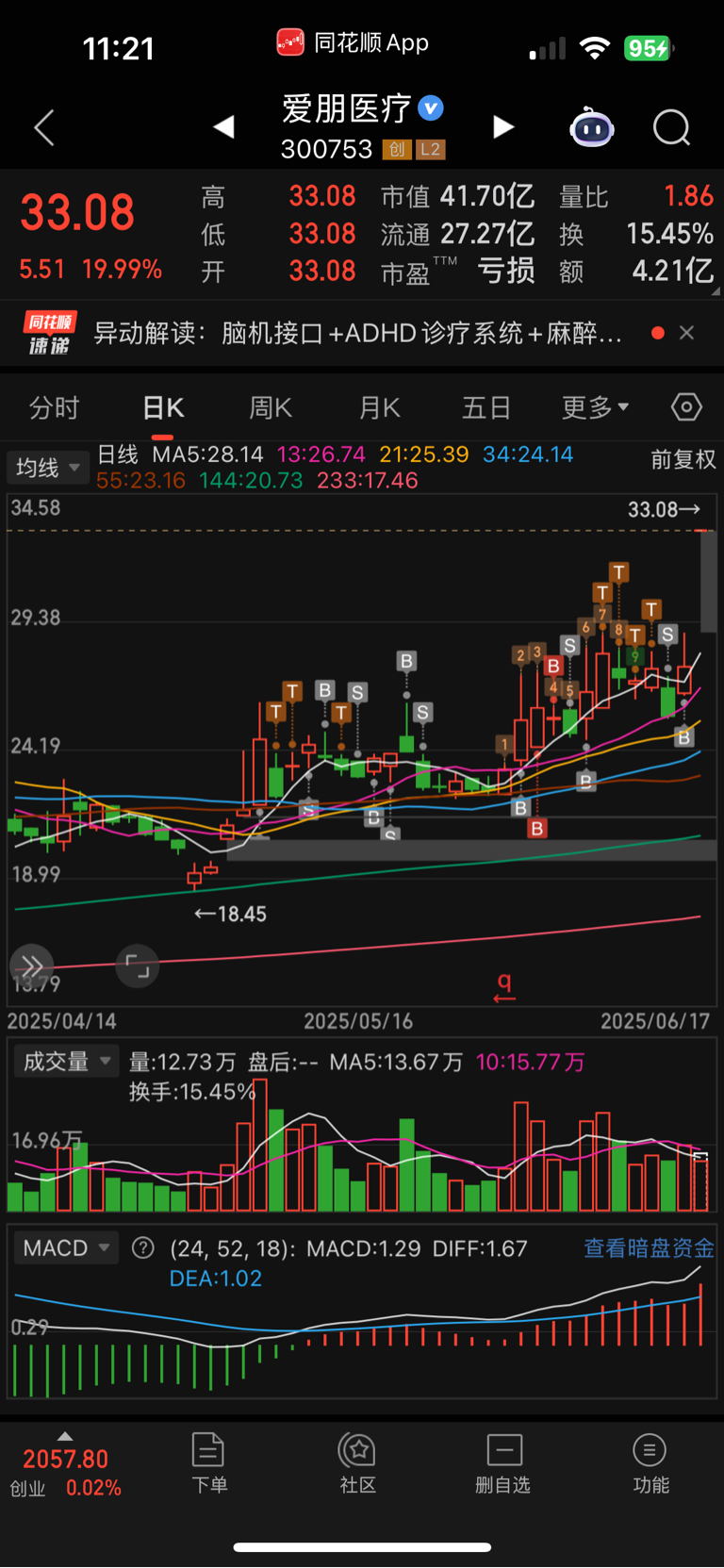
Task: Tap the 同花顺速递 logo
Action: (x=49, y=334)
